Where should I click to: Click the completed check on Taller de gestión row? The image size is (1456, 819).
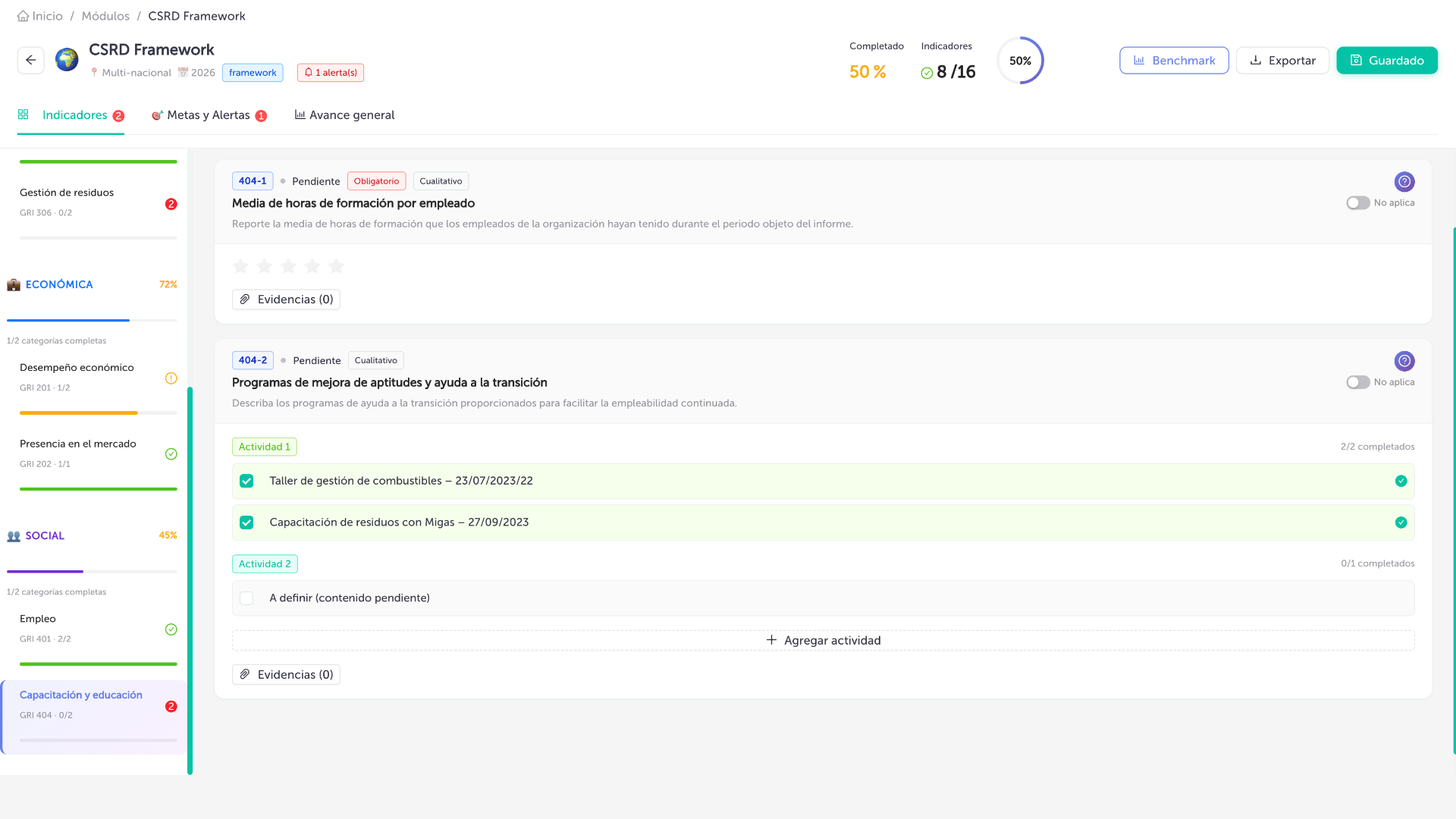click(1401, 481)
